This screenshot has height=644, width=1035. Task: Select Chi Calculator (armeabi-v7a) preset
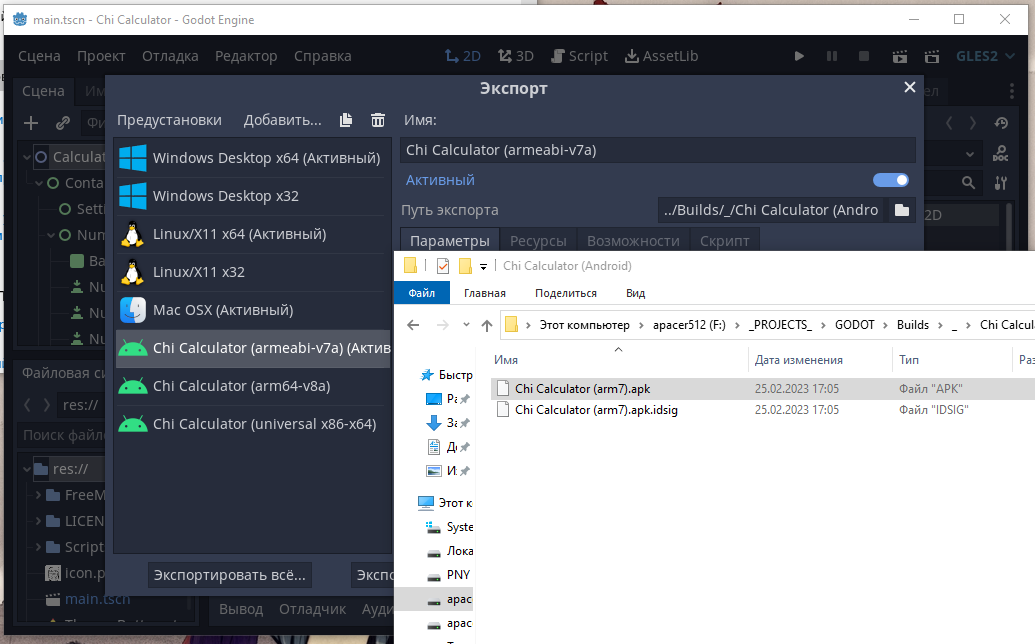pos(253,348)
